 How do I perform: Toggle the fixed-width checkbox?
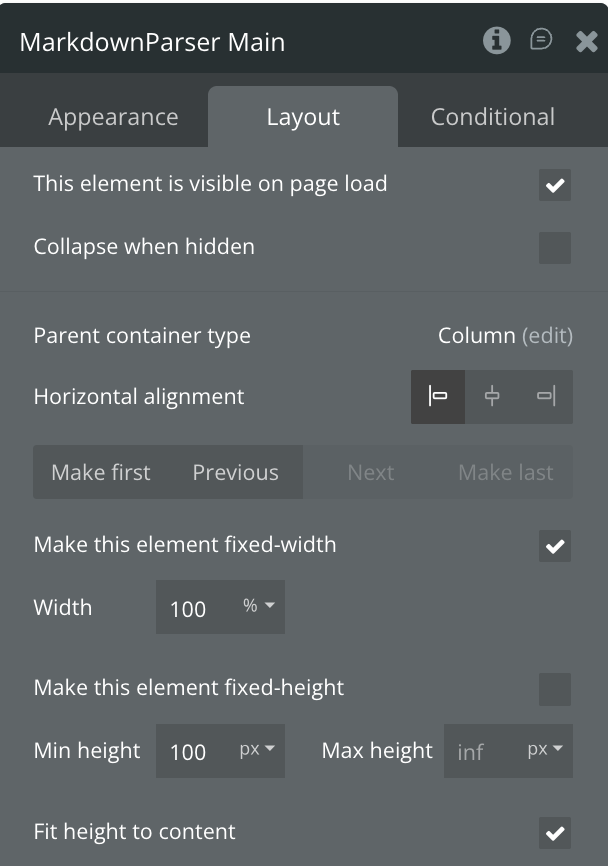555,546
